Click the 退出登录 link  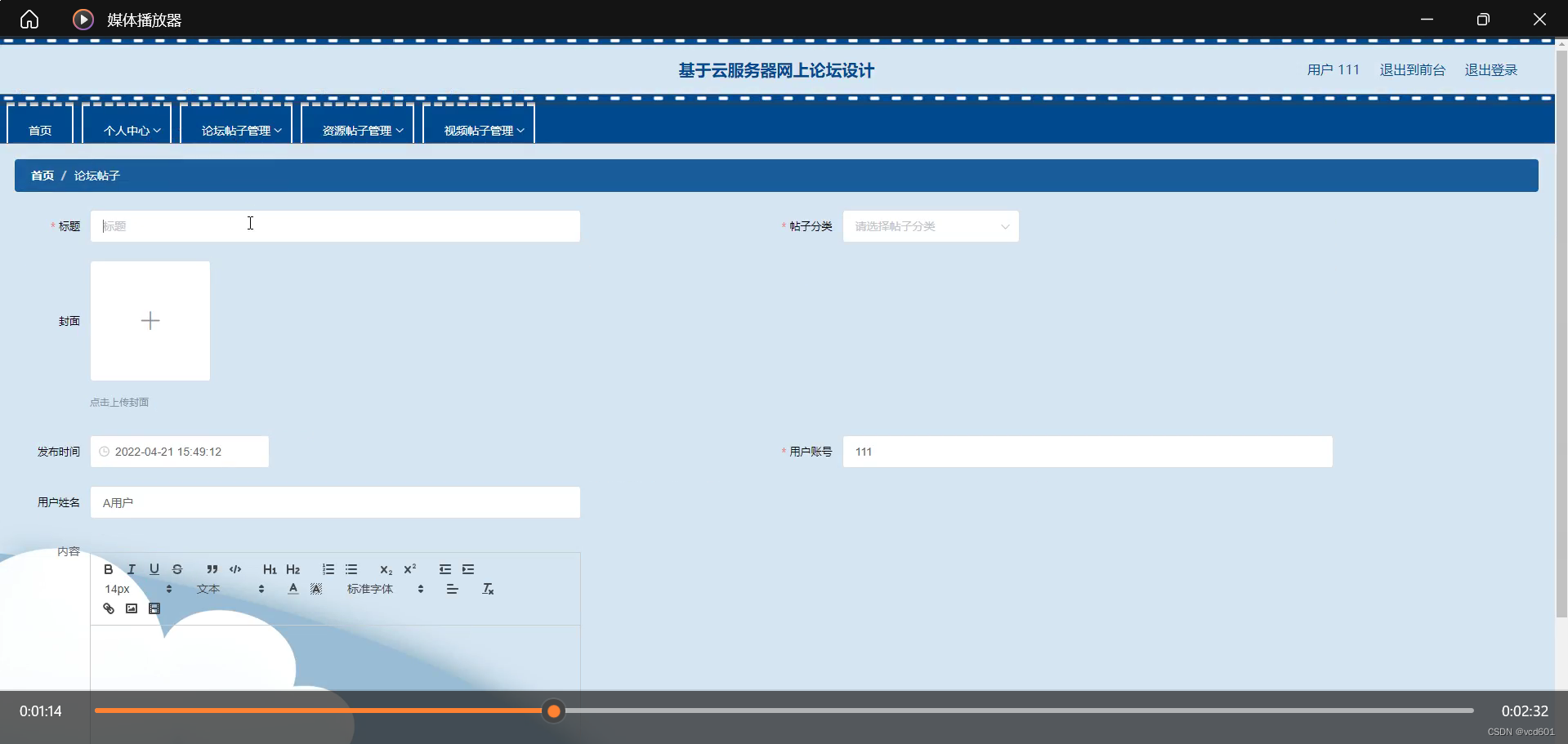pyautogui.click(x=1490, y=70)
